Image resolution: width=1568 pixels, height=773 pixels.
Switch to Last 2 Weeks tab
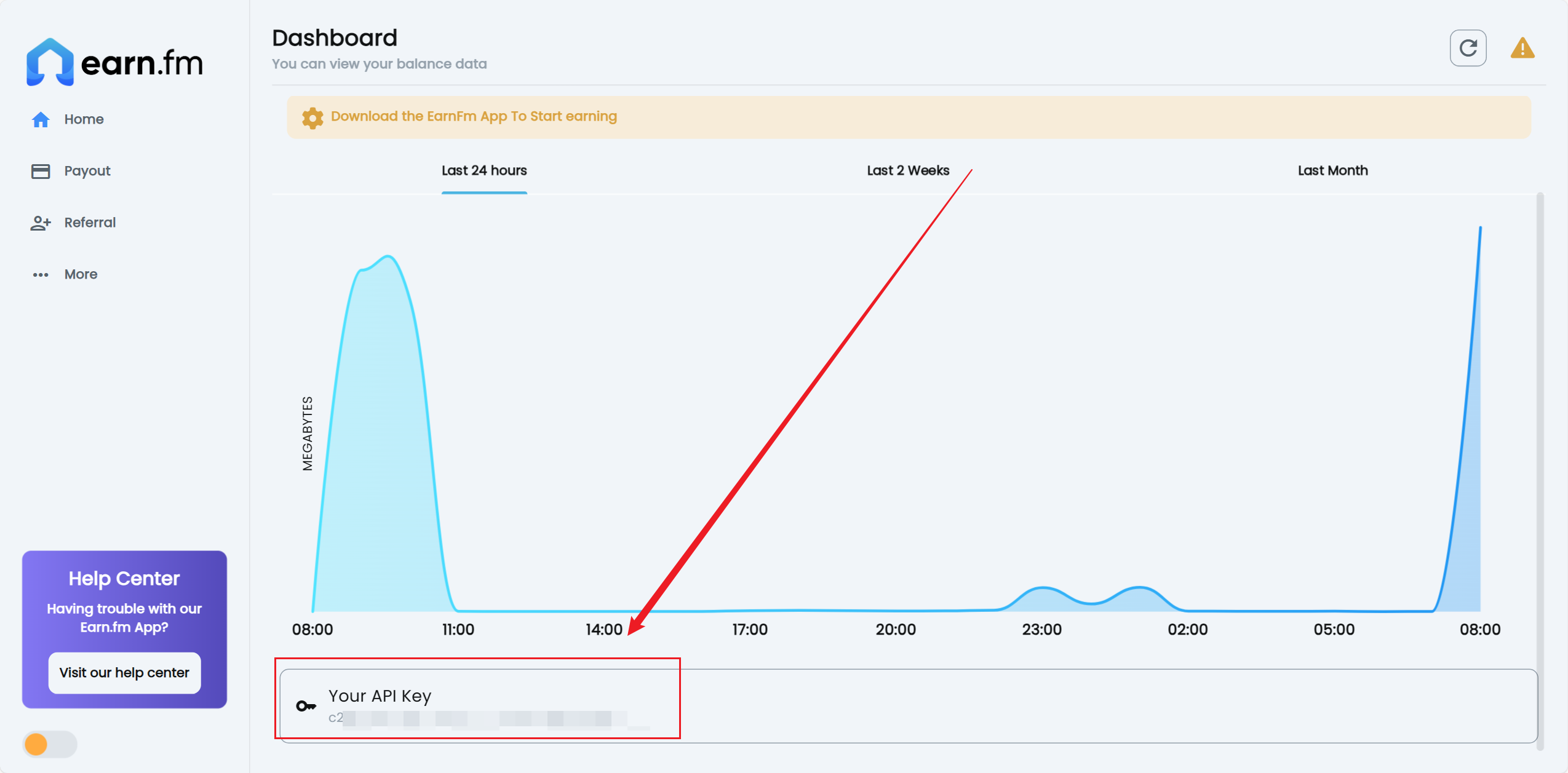click(x=908, y=170)
